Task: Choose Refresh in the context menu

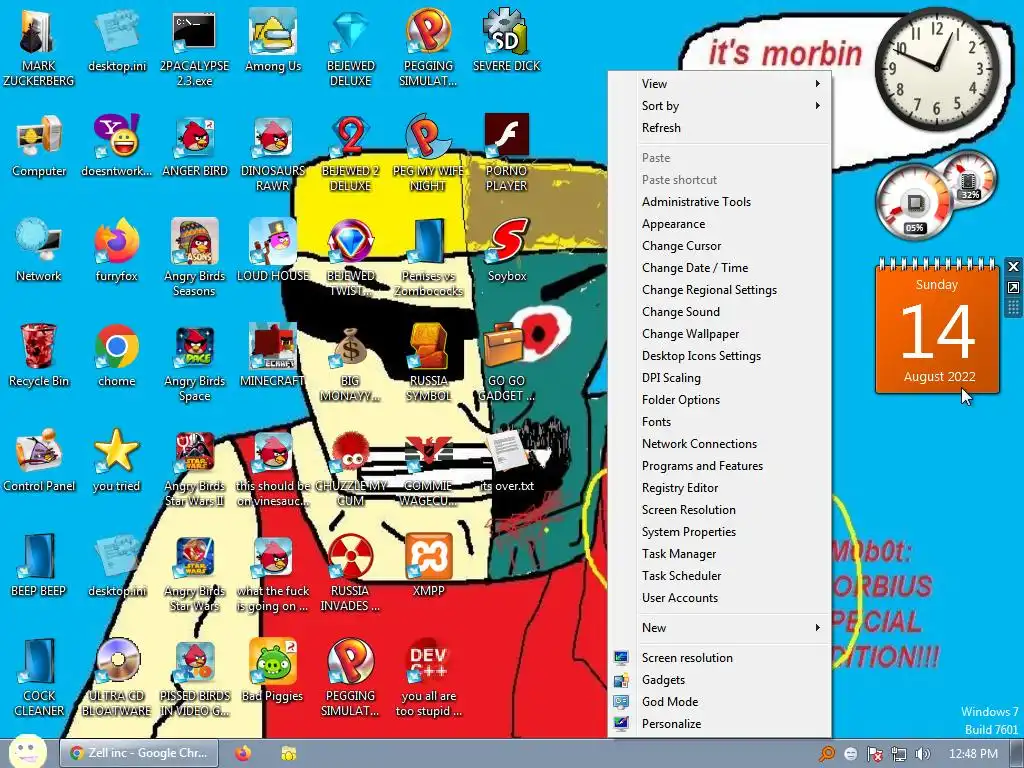Action: (x=720, y=128)
